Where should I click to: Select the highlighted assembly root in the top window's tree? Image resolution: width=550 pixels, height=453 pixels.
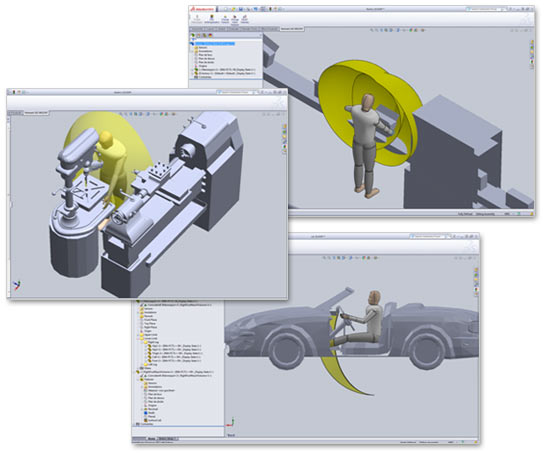215,44
